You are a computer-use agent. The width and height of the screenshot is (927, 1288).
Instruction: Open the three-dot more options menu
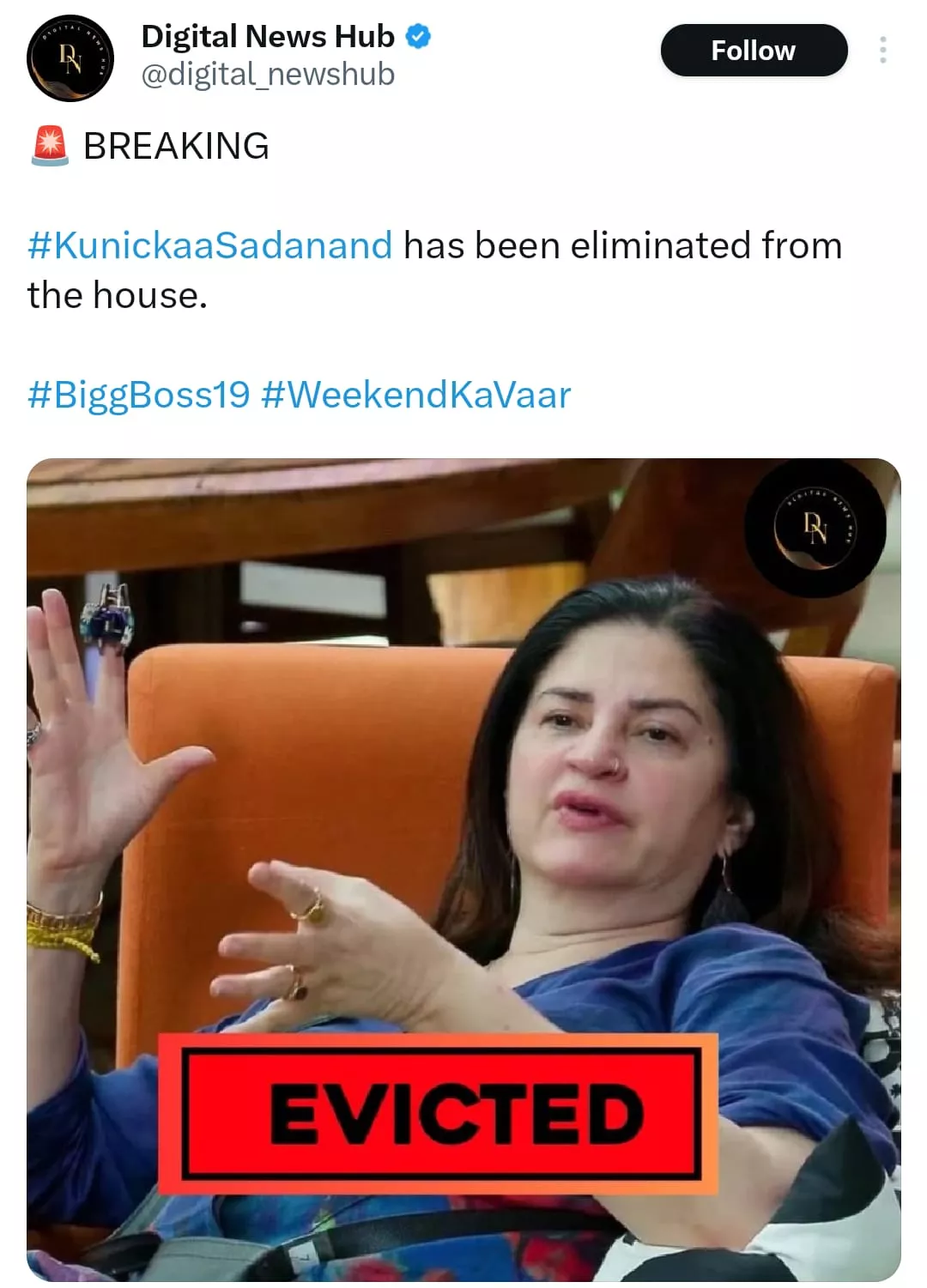[x=882, y=50]
